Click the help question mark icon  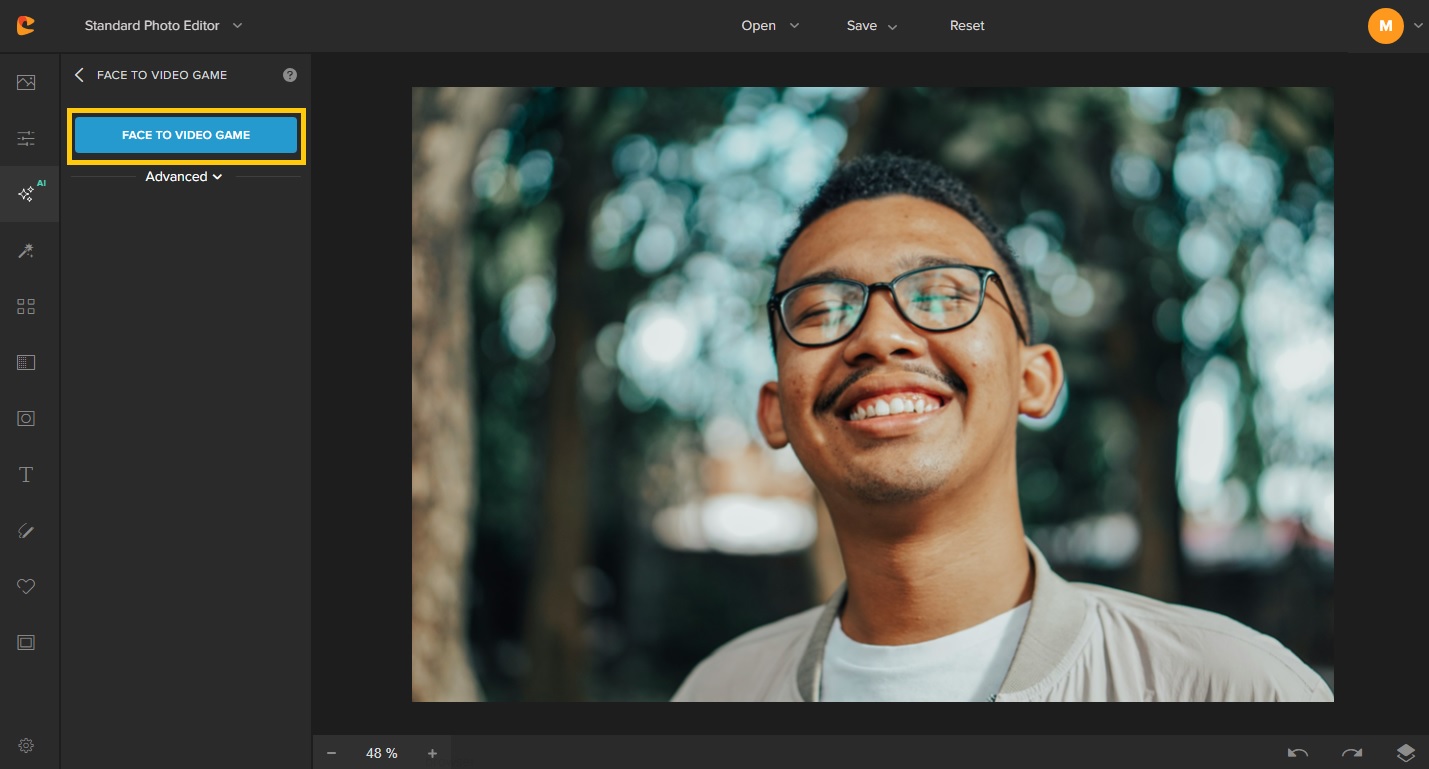pyautogui.click(x=290, y=75)
